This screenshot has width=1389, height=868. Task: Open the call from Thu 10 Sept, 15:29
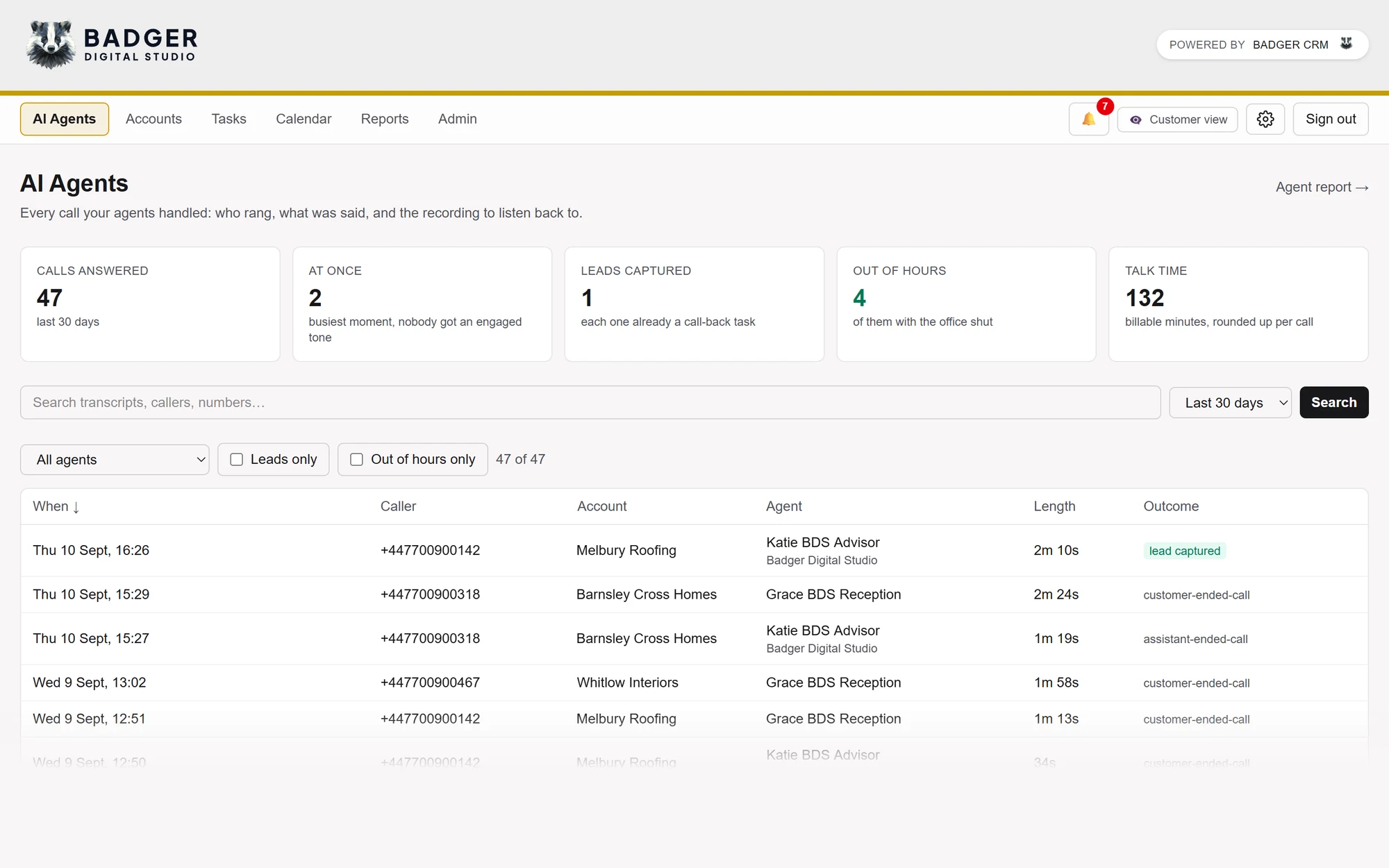[x=694, y=594]
